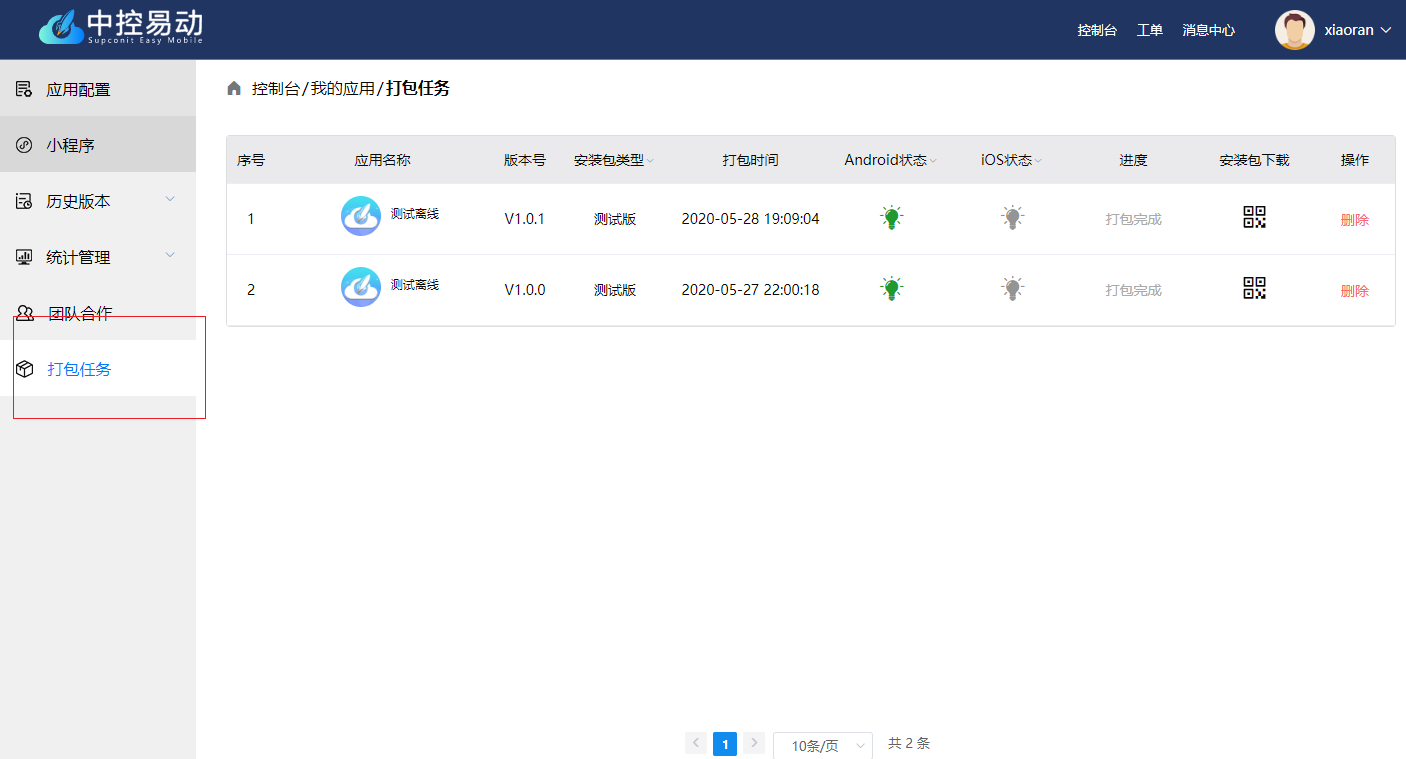Click 测试离线 app name in row V1.0.0

(415, 285)
